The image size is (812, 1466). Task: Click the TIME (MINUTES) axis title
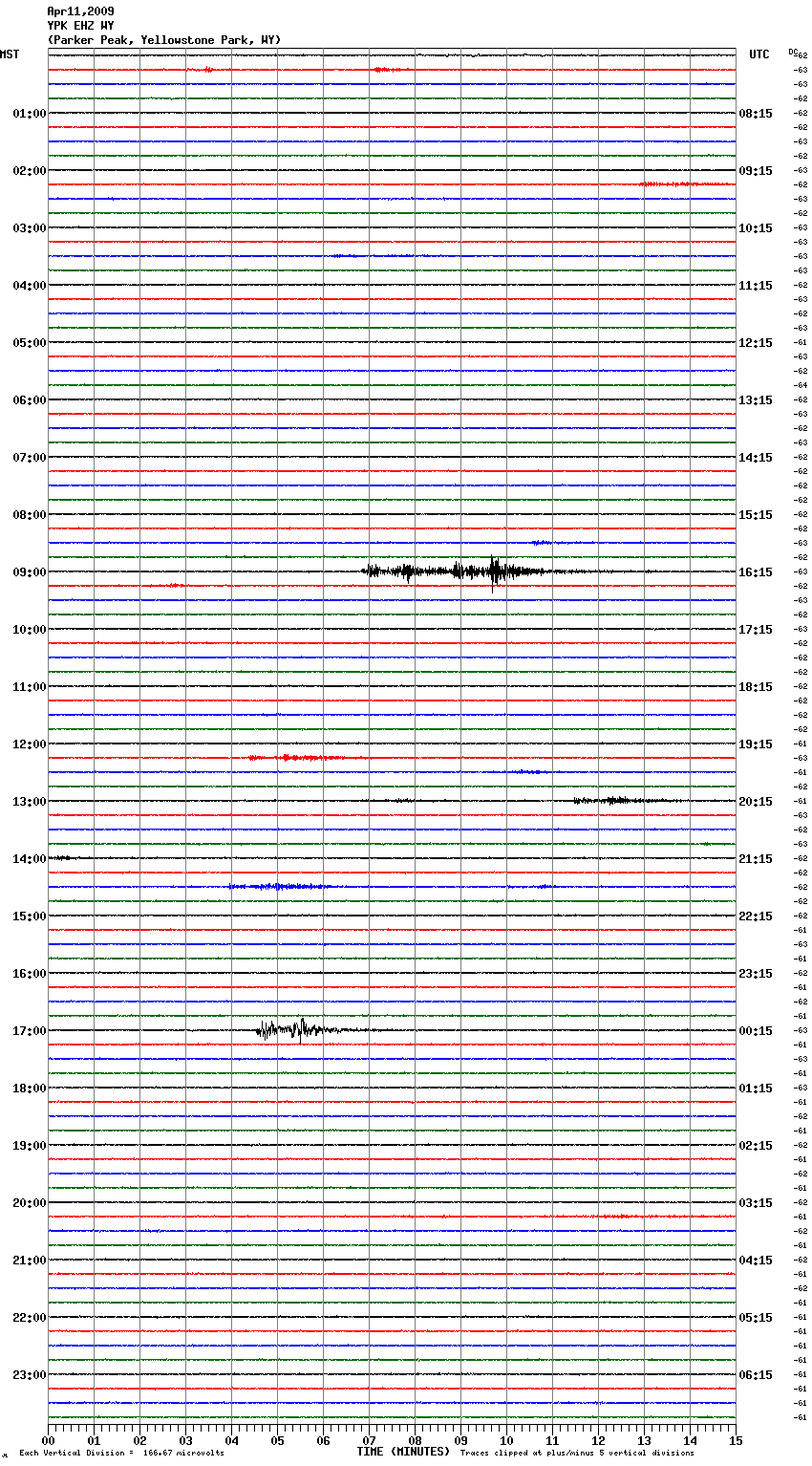[403, 1452]
